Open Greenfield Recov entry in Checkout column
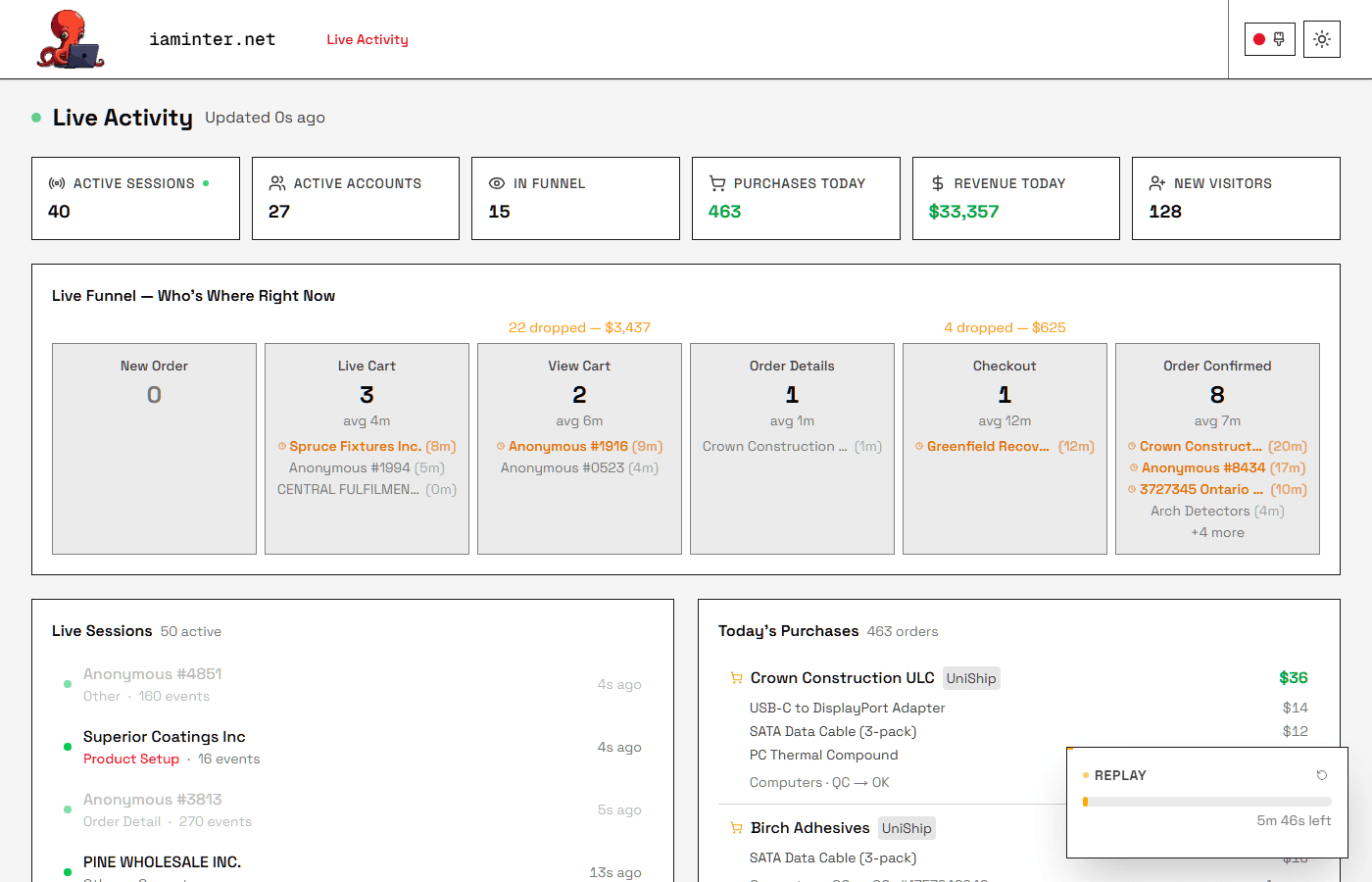 tap(1002, 446)
